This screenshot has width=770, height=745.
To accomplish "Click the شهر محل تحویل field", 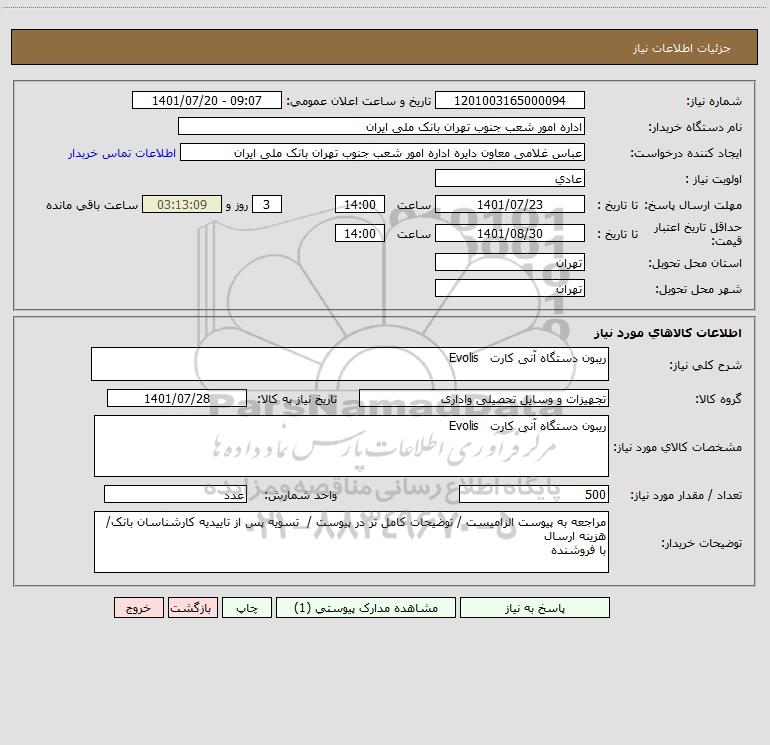I will point(510,288).
